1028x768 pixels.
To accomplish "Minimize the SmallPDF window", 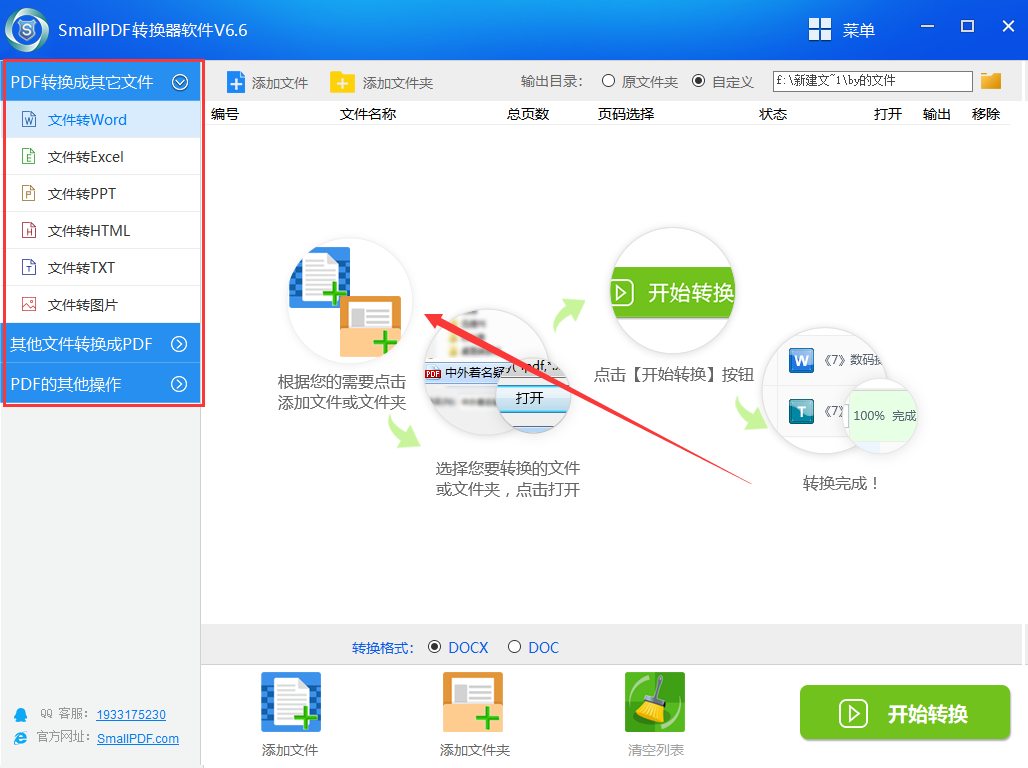I will click(x=927, y=26).
